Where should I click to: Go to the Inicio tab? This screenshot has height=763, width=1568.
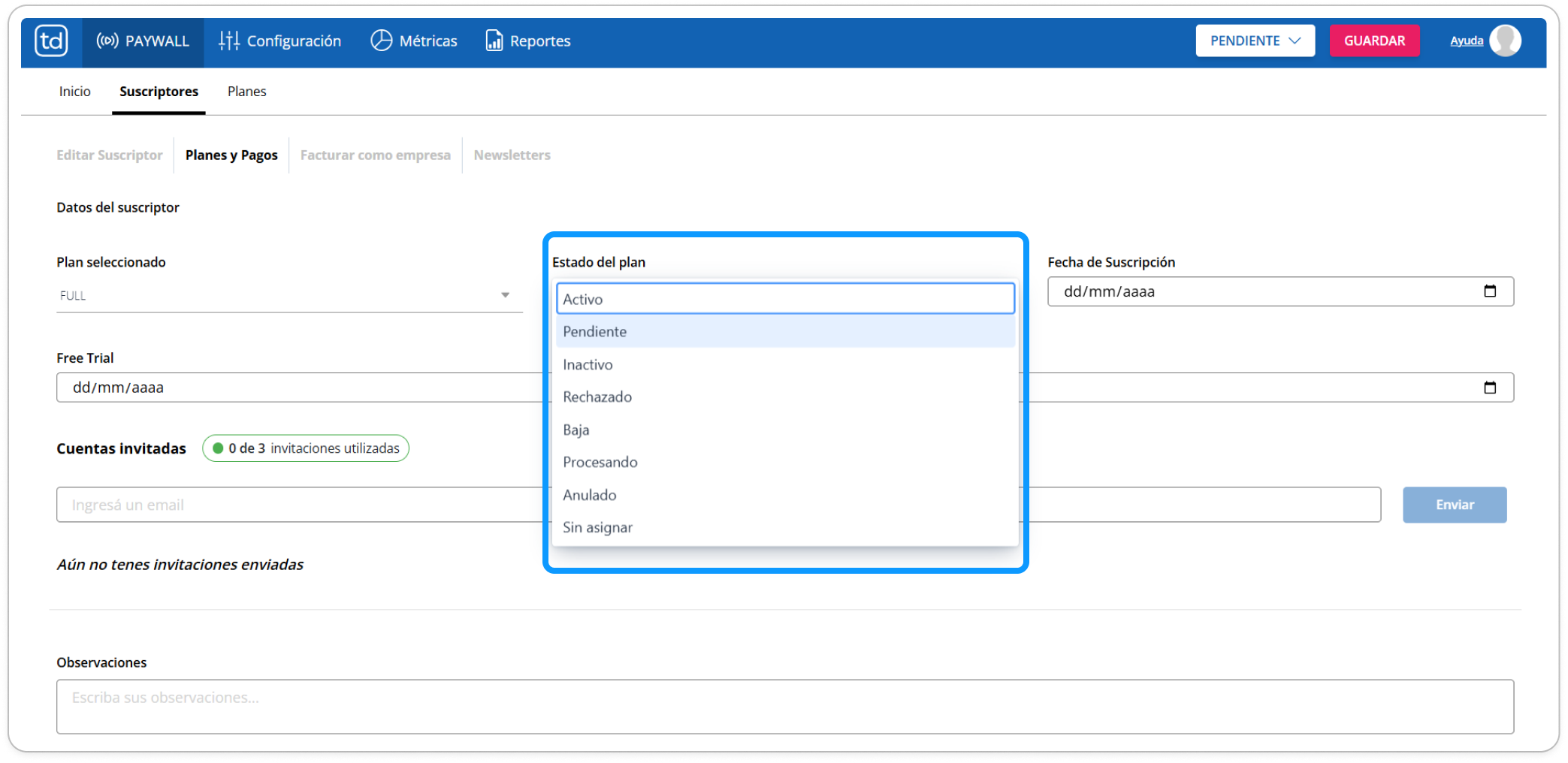point(75,91)
